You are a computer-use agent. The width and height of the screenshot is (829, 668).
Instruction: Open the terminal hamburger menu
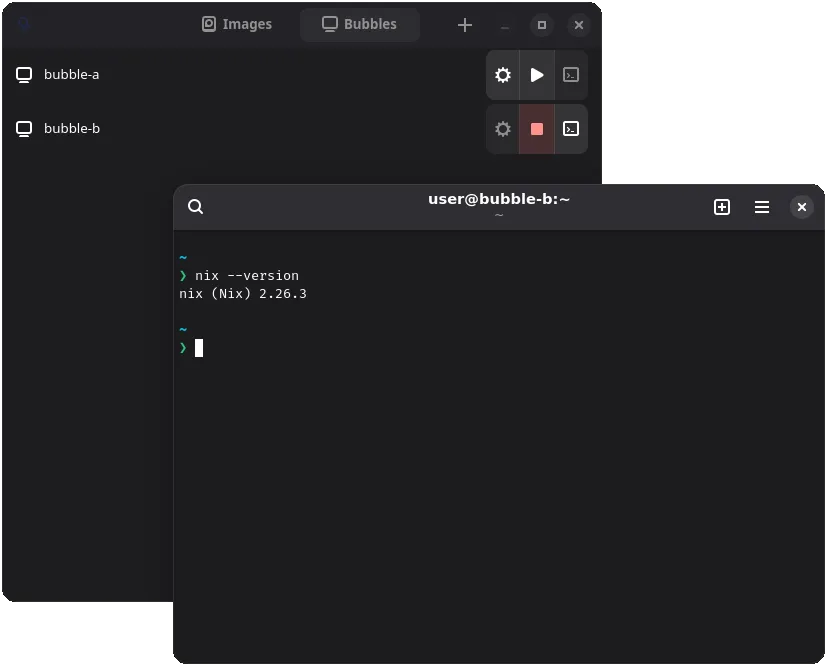pyautogui.click(x=762, y=207)
